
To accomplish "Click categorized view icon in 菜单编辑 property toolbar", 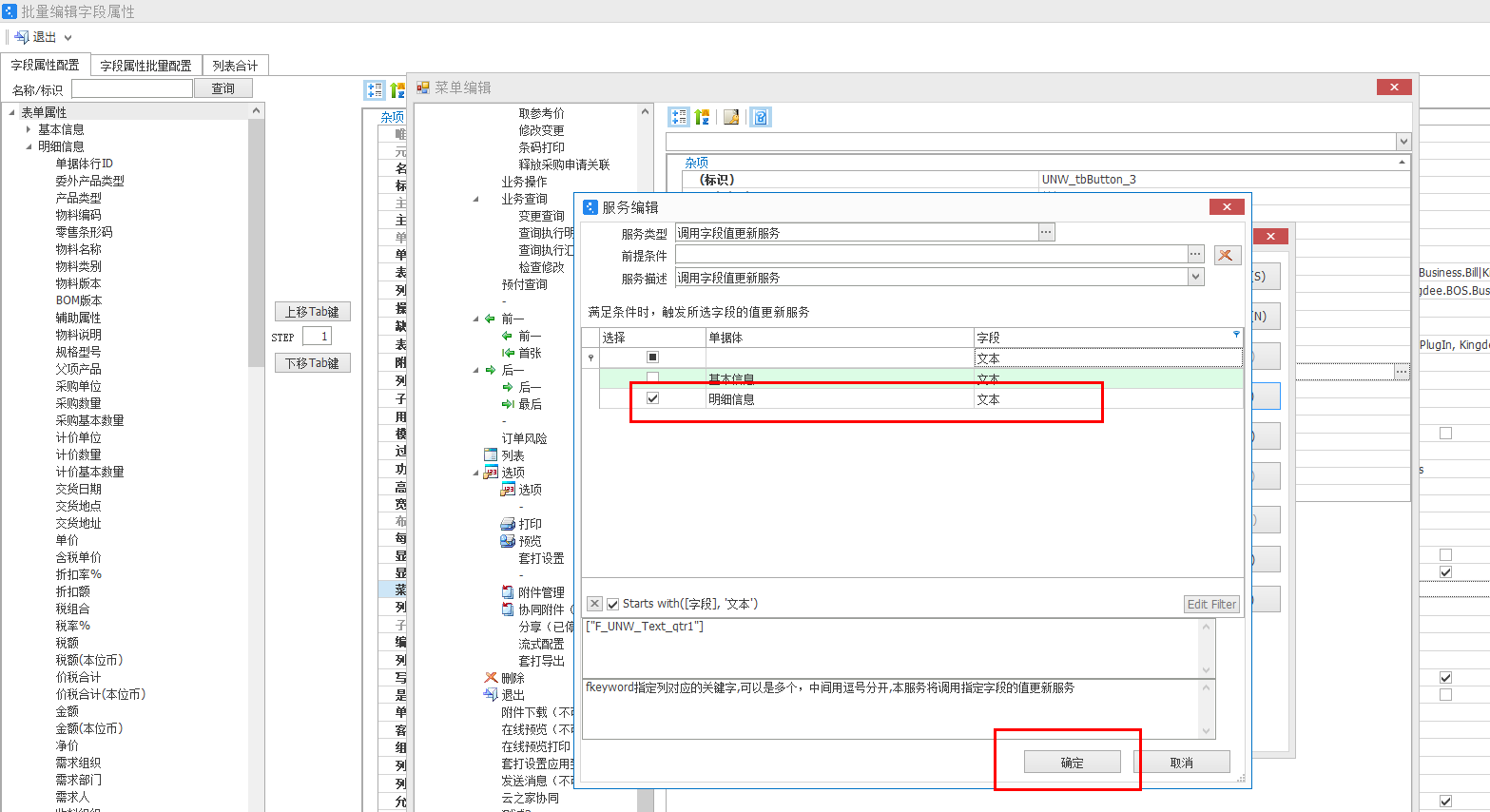I will pos(679,117).
